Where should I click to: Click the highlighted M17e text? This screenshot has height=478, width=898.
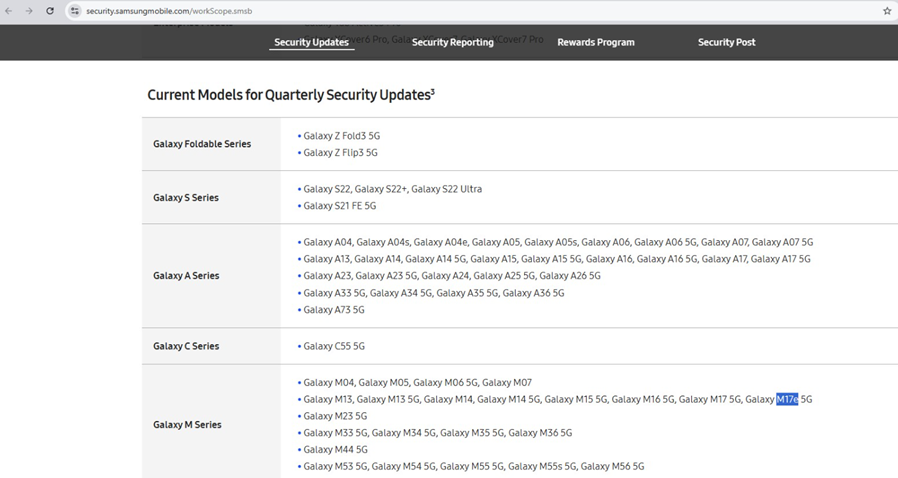tap(787, 399)
